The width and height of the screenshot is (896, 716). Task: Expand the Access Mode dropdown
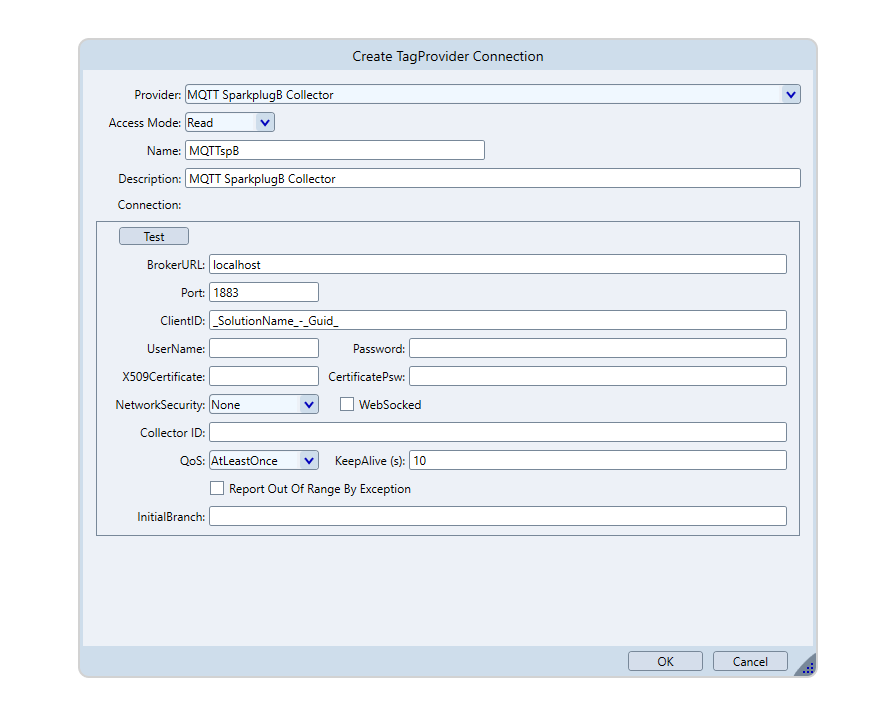click(x=264, y=123)
